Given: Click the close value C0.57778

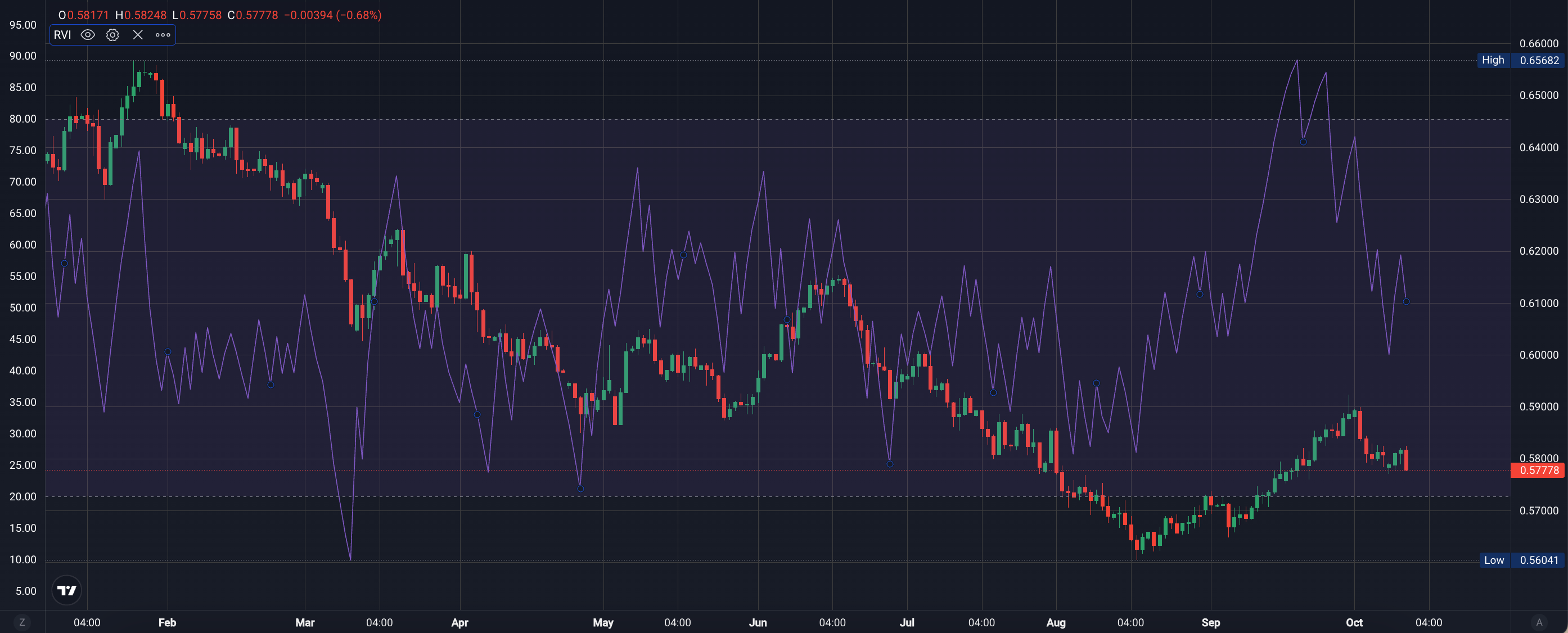Looking at the screenshot, I should coord(253,15).
